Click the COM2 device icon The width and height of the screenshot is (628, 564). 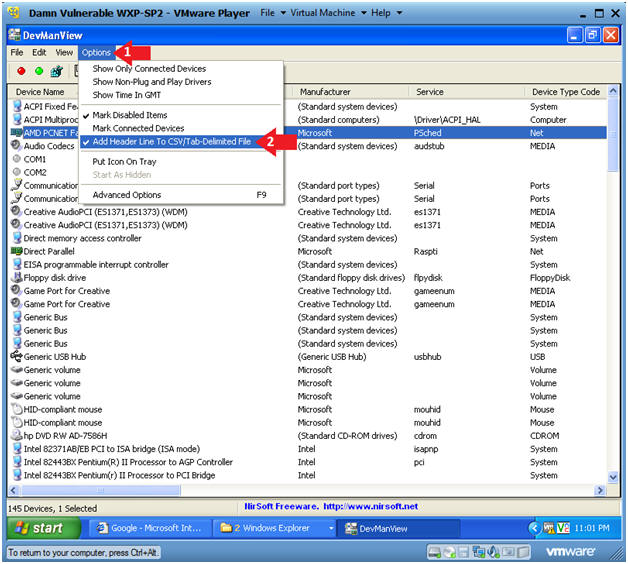point(16,172)
